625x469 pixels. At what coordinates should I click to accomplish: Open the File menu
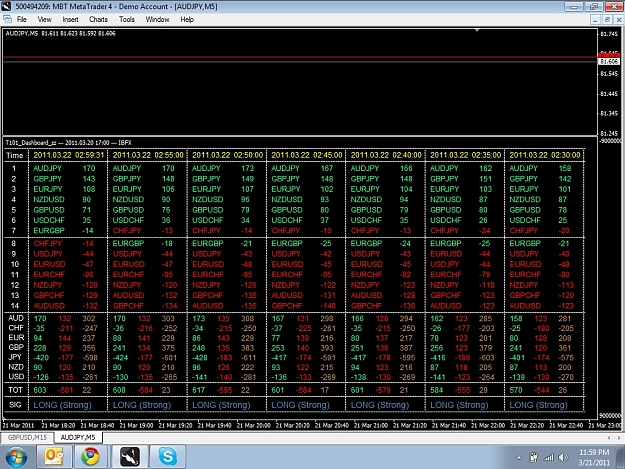point(22,20)
